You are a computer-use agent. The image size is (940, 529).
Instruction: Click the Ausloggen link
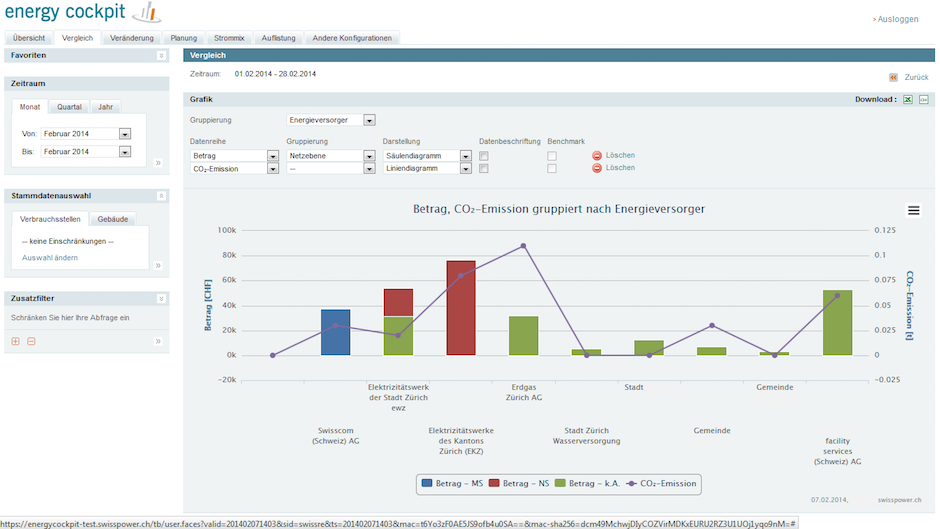click(x=897, y=19)
